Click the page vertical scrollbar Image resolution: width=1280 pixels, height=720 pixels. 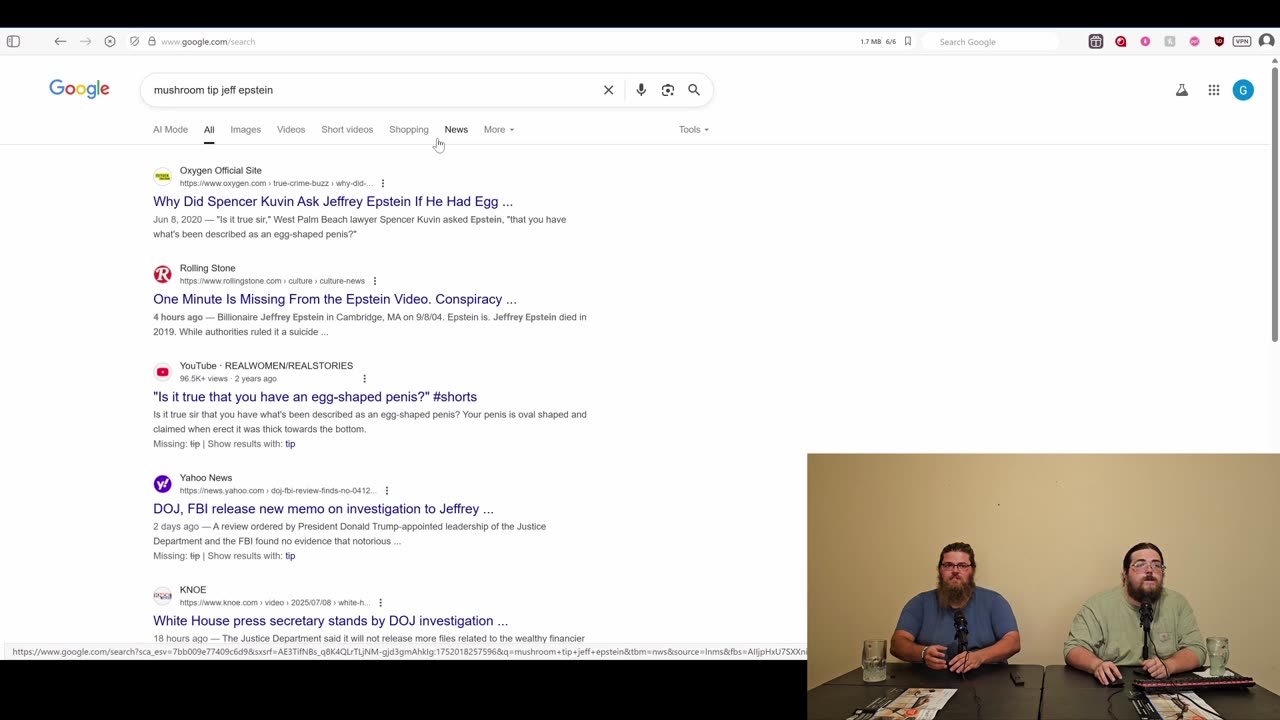point(1274,200)
